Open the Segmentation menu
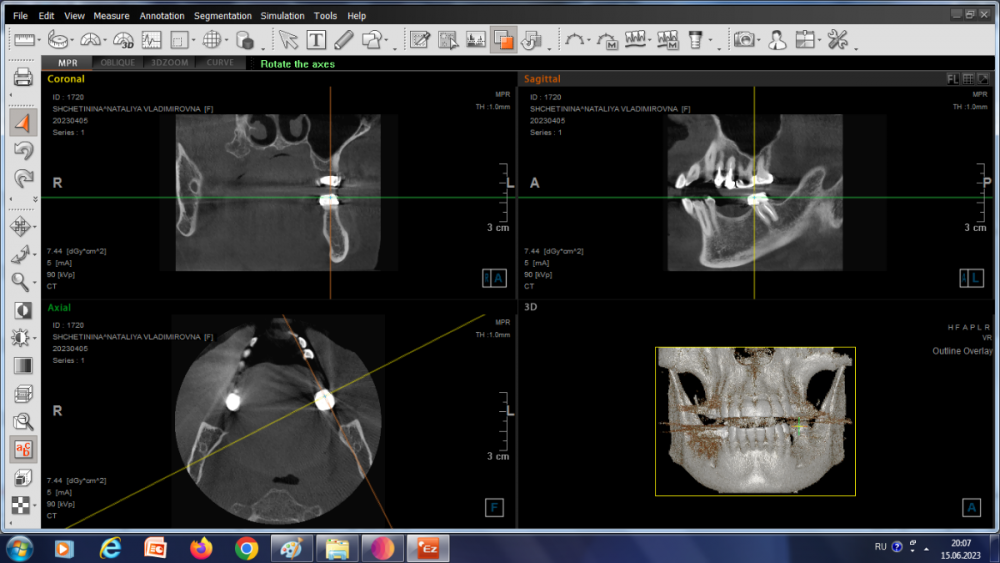This screenshot has width=1000, height=563. (x=223, y=16)
